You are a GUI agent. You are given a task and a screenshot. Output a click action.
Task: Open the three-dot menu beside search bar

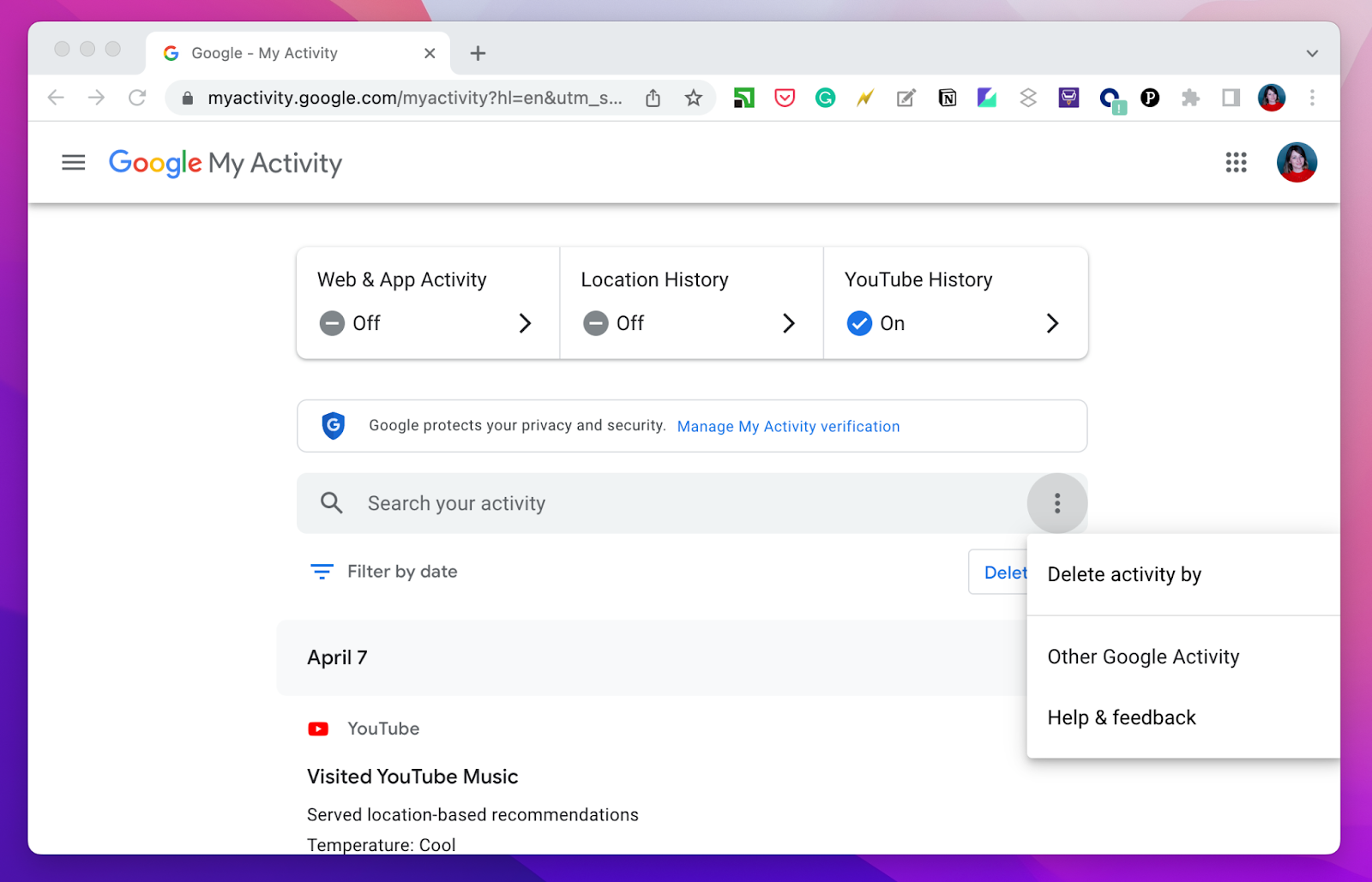[1057, 503]
